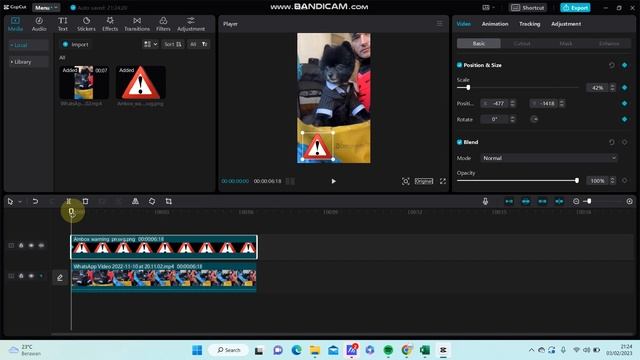
Task: Click the timeline zoom out icon
Action: 576,201
